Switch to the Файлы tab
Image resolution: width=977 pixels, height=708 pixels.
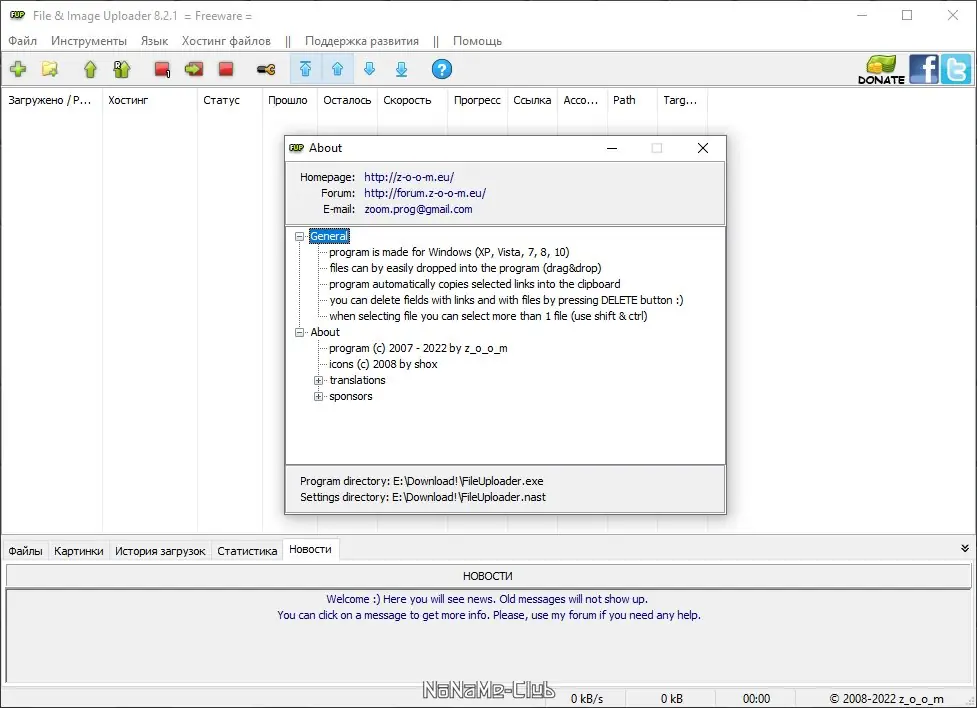[26, 551]
